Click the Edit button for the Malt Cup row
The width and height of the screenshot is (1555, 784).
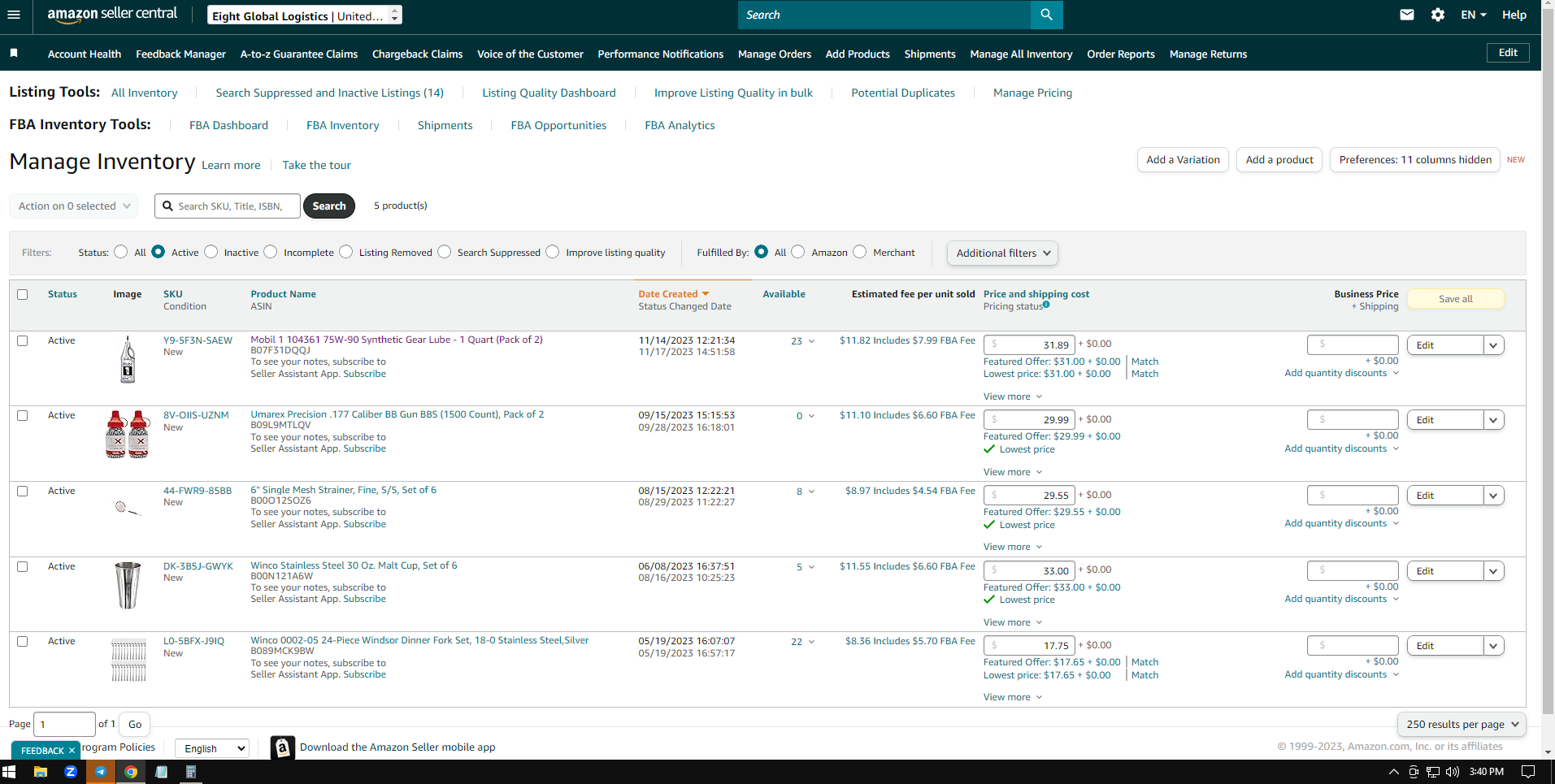click(1444, 571)
